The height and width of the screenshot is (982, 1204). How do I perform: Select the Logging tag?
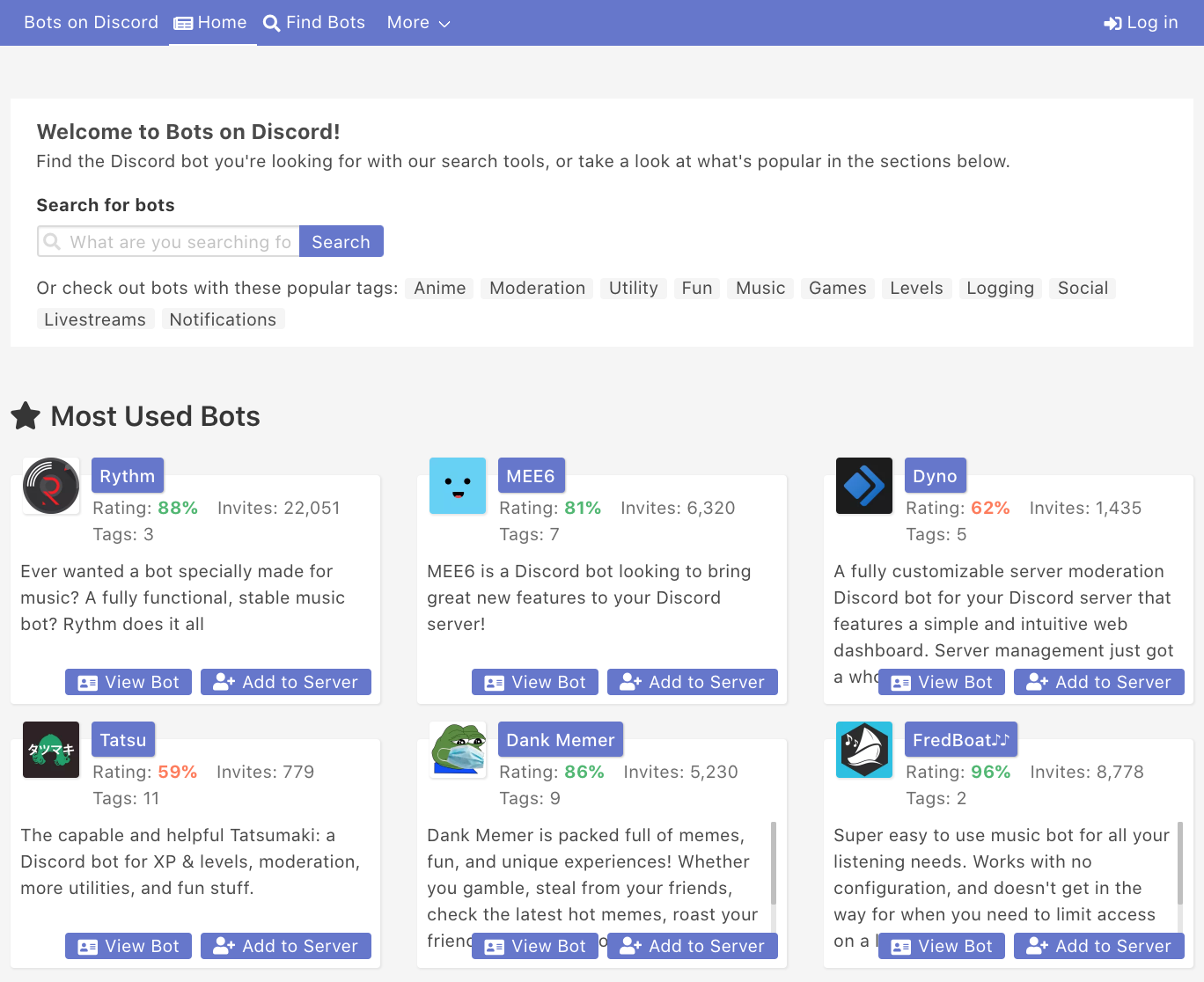[x=1001, y=289]
